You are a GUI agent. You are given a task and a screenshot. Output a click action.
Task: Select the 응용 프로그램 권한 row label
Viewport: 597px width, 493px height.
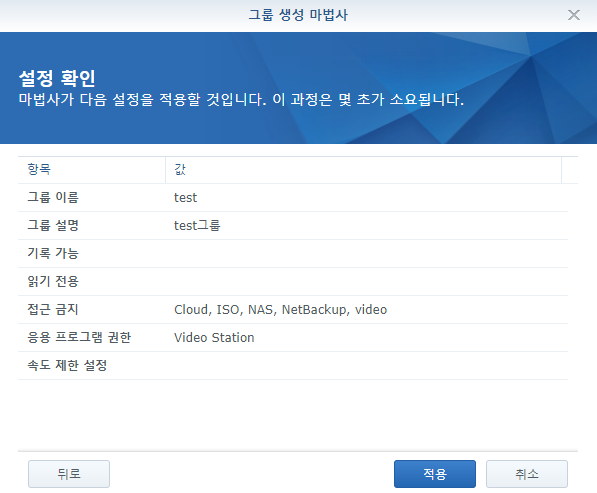pyautogui.click(x=79, y=338)
